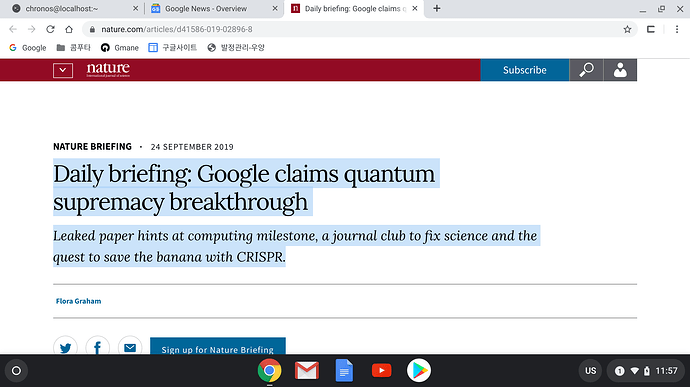This screenshot has height=387, width=690.
Task: Click the article headline text
Action: tap(244, 188)
